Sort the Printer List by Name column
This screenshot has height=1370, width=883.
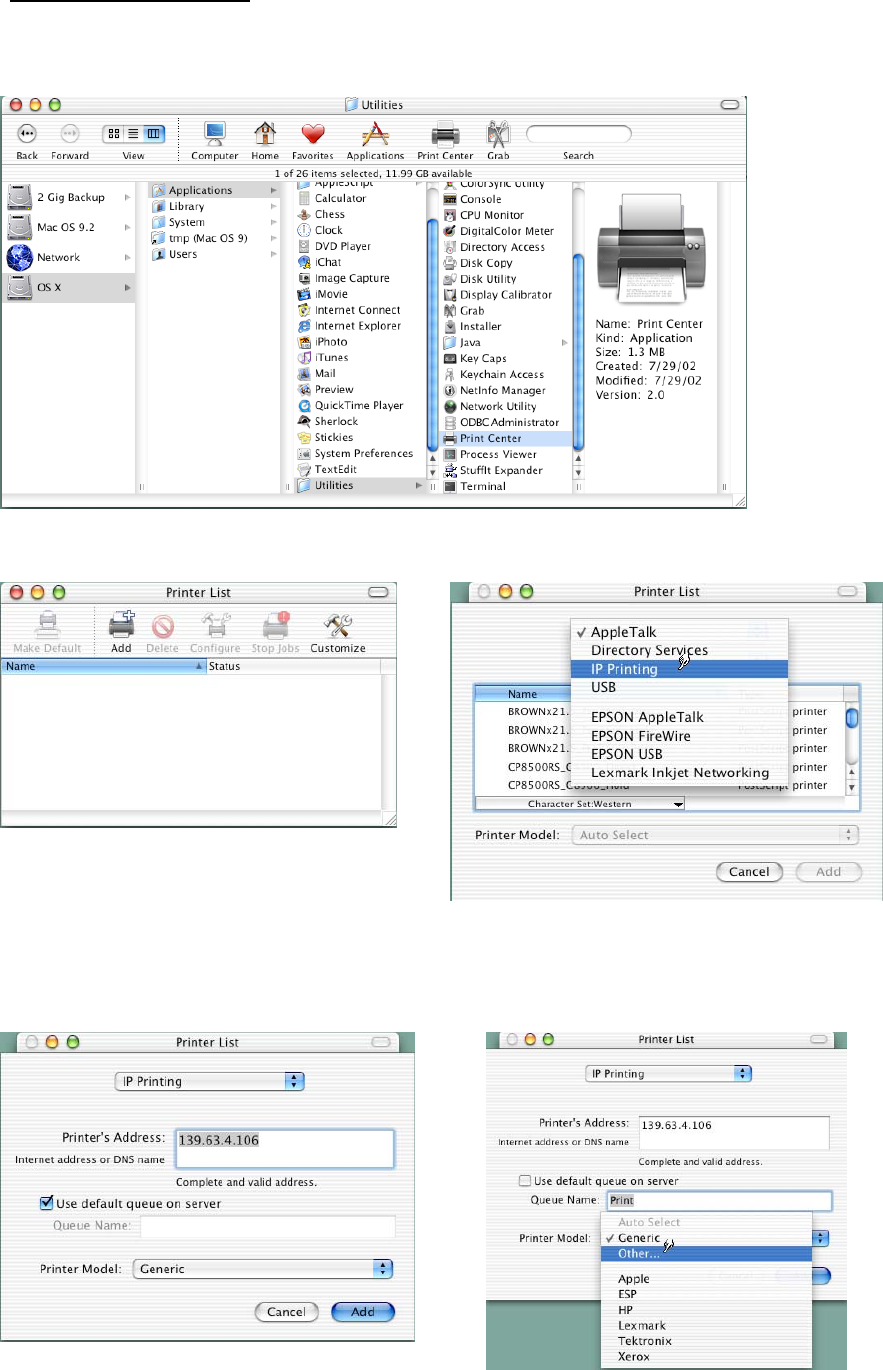[x=104, y=666]
